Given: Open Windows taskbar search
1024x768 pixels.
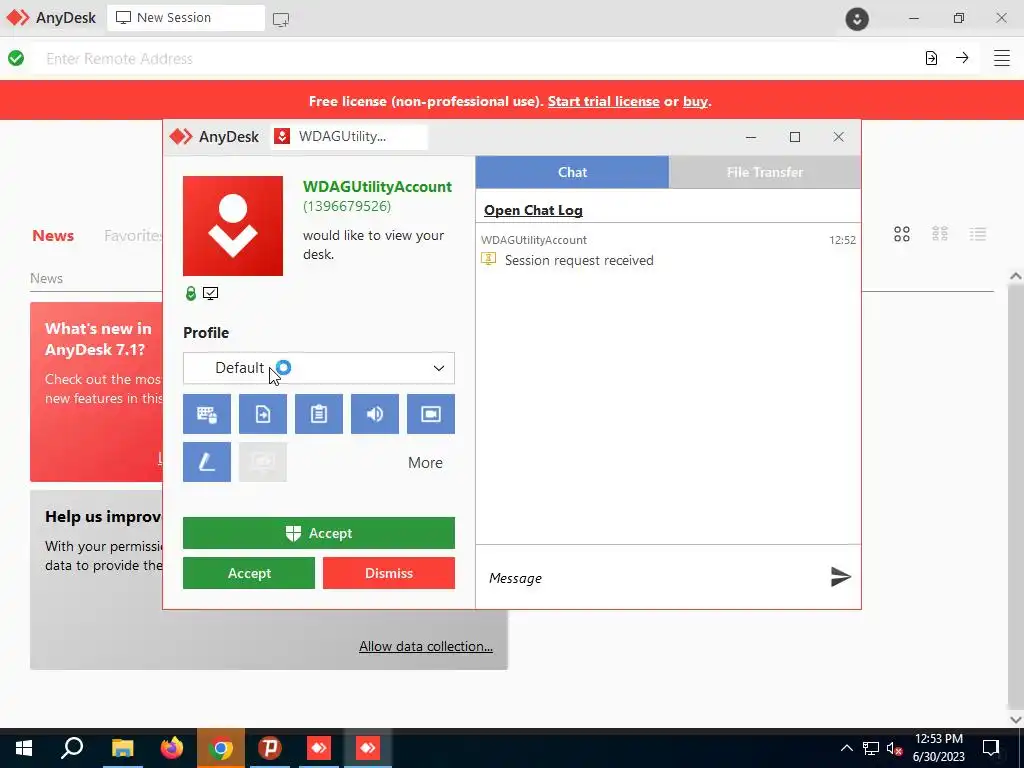Looking at the screenshot, I should coord(72,748).
